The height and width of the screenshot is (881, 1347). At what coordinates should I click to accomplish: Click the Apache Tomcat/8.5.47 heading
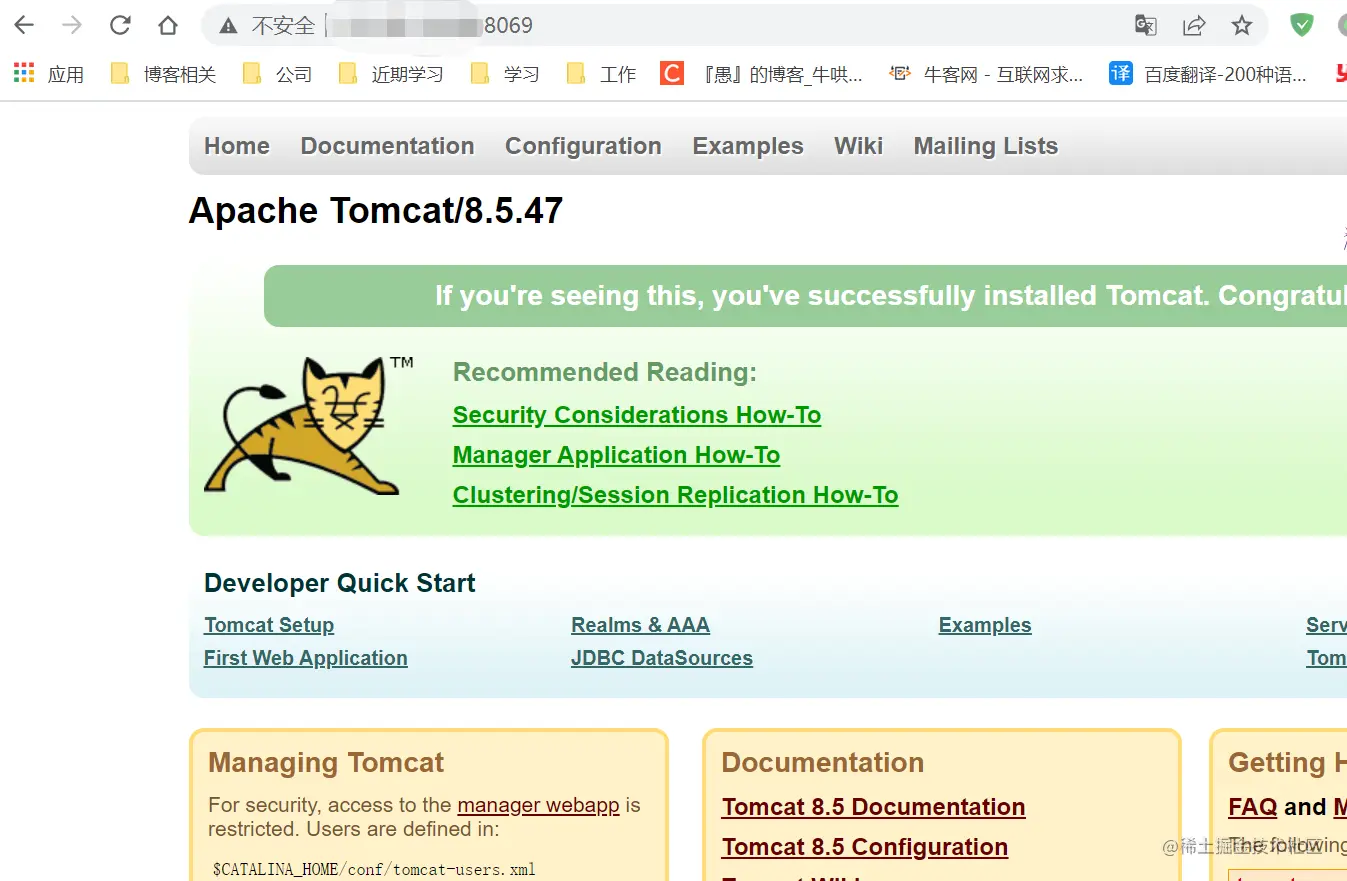[x=376, y=211]
